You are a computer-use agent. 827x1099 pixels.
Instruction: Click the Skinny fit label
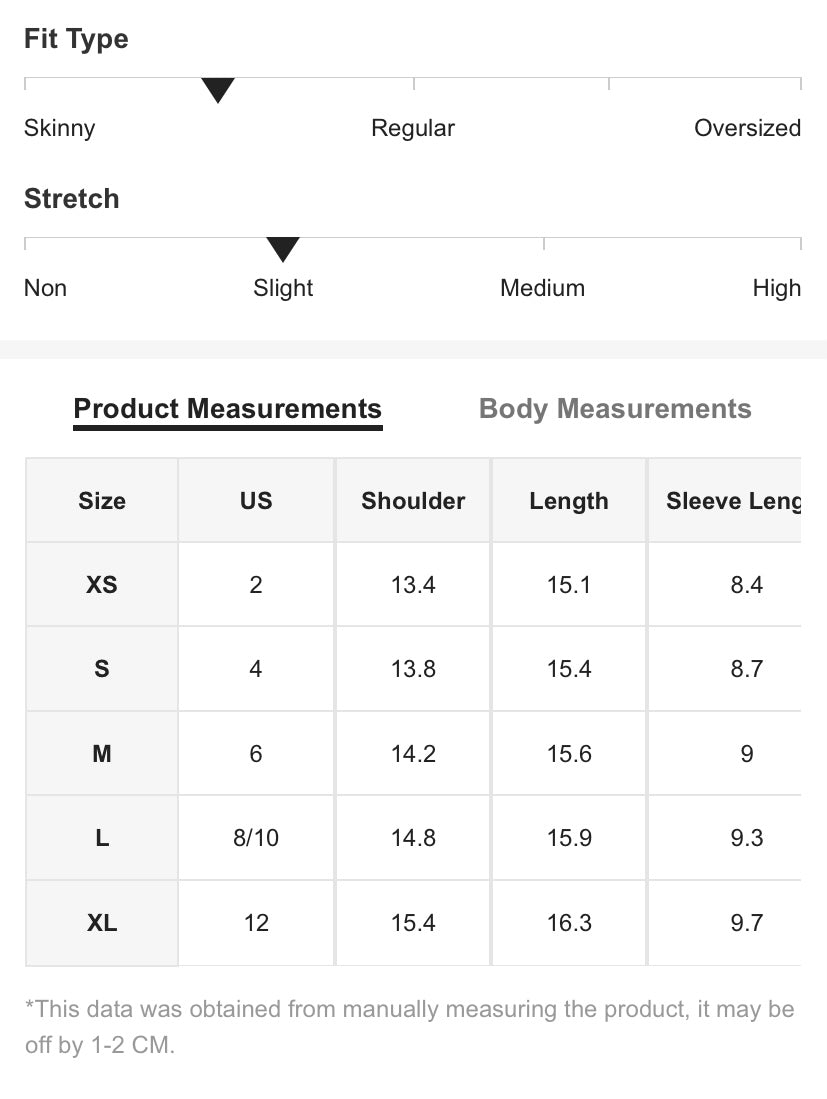click(x=60, y=129)
